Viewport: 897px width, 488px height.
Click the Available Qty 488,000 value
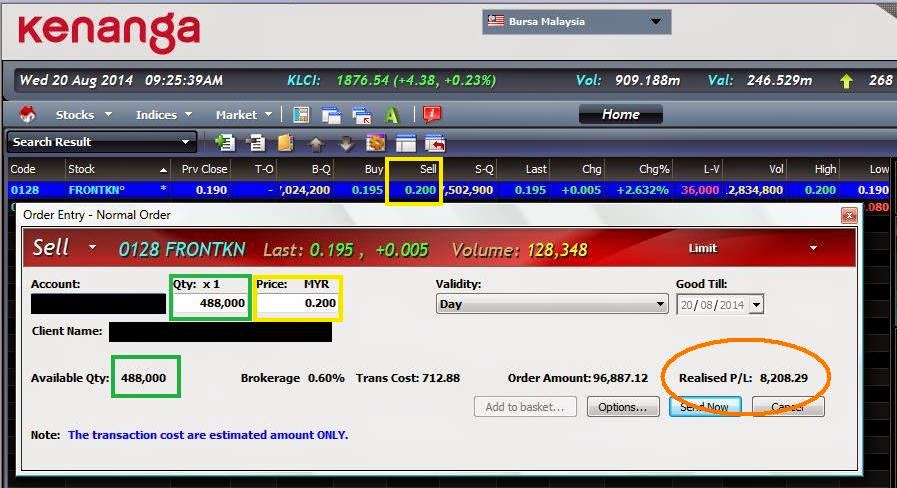point(144,378)
